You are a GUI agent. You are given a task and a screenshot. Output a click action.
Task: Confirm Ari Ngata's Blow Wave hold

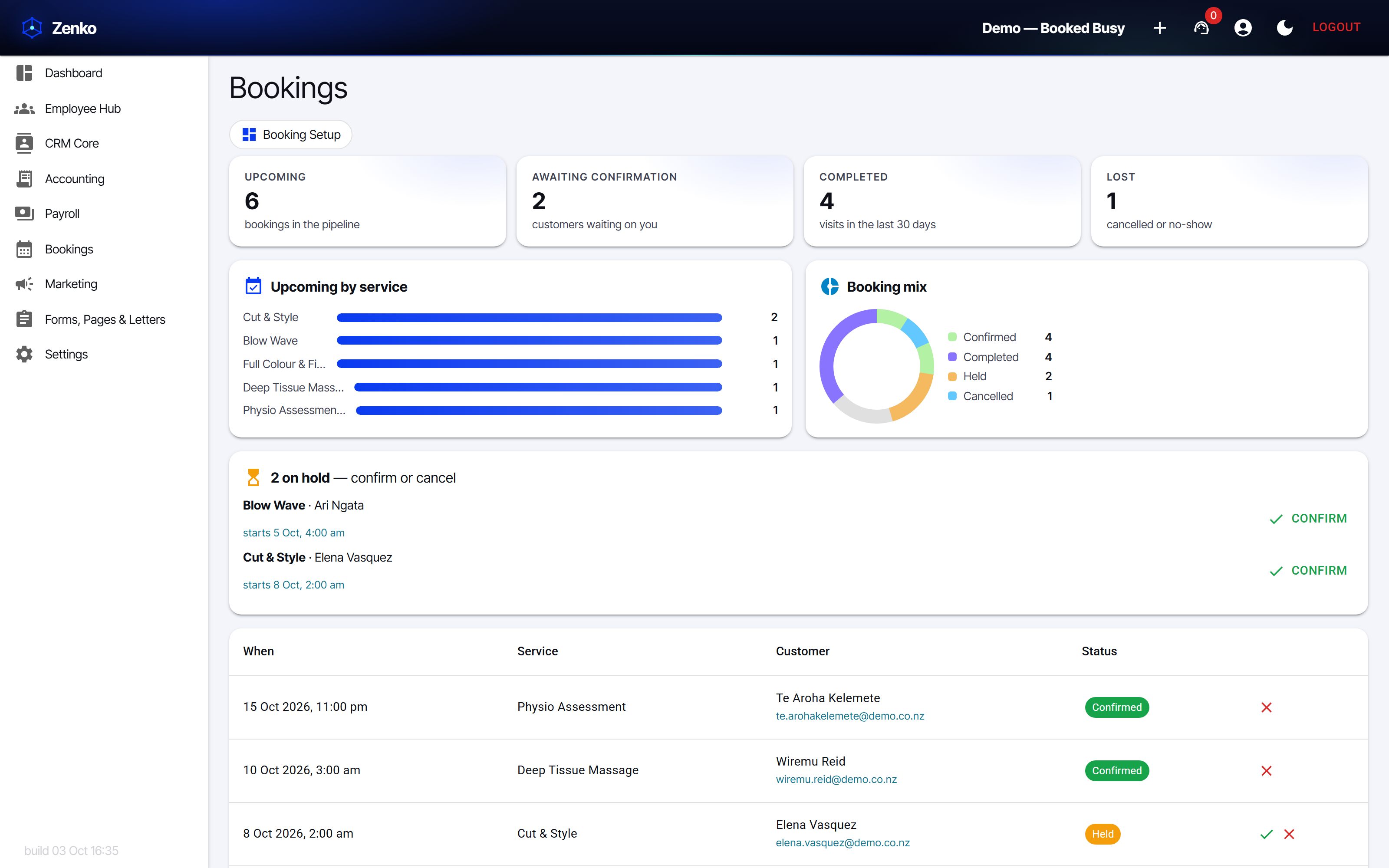point(1307,518)
